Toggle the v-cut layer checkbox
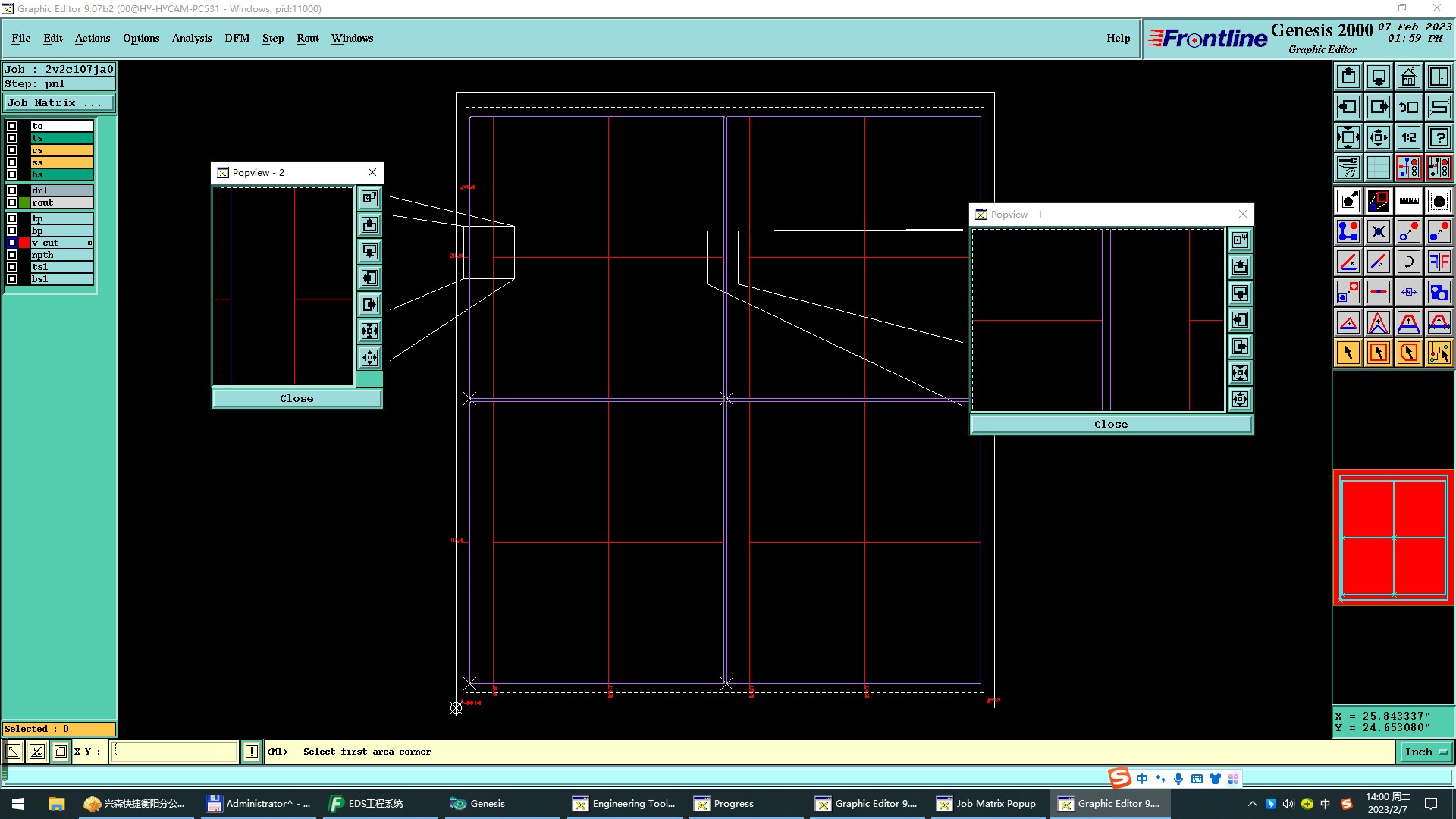Viewport: 1456px width, 819px height. coord(12,243)
